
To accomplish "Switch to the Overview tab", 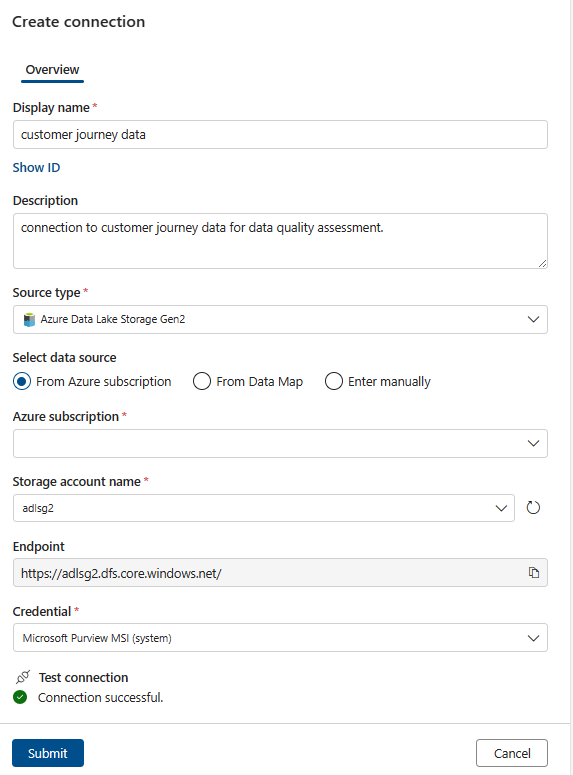I will click(x=52, y=70).
